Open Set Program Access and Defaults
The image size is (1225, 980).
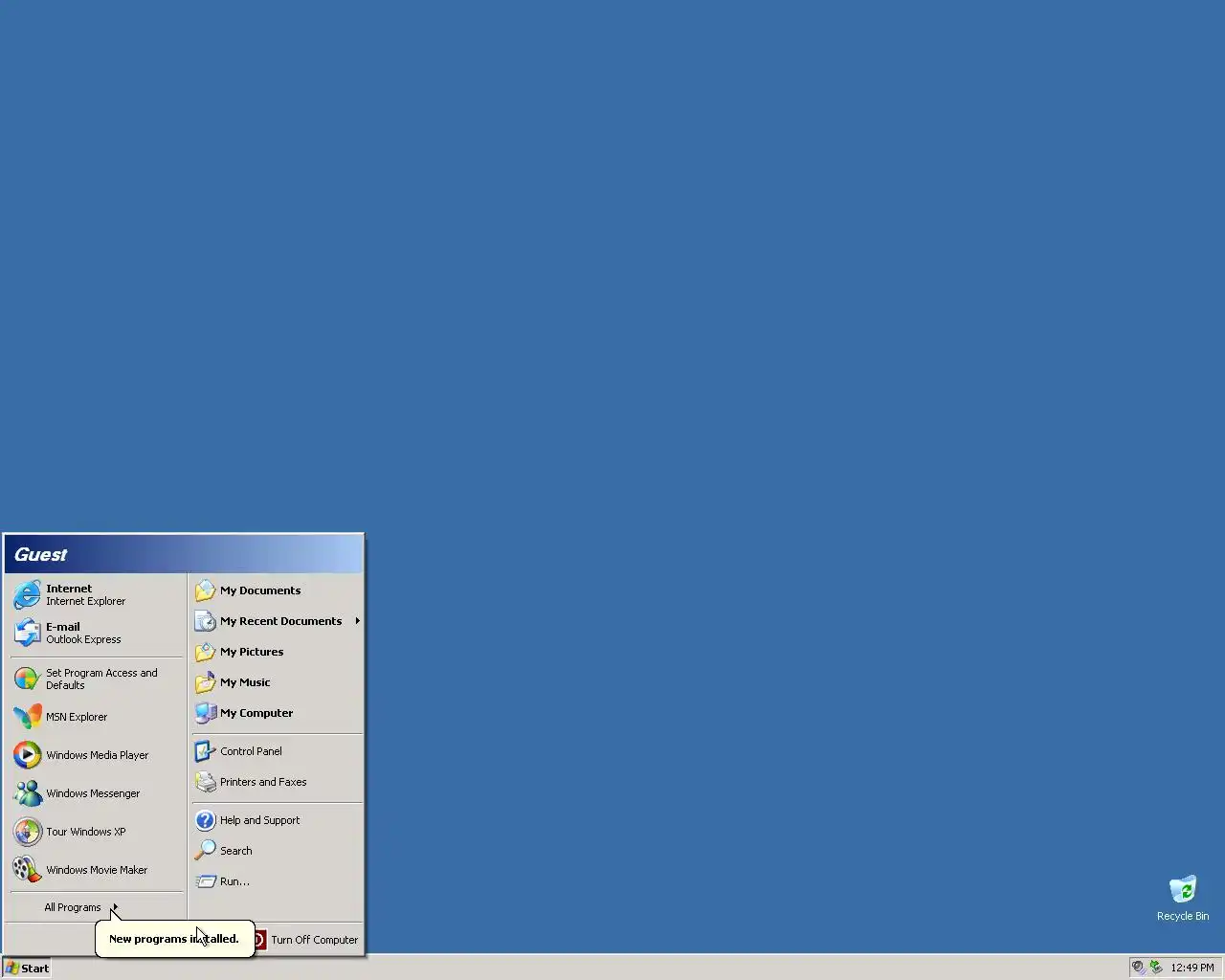click(x=96, y=679)
